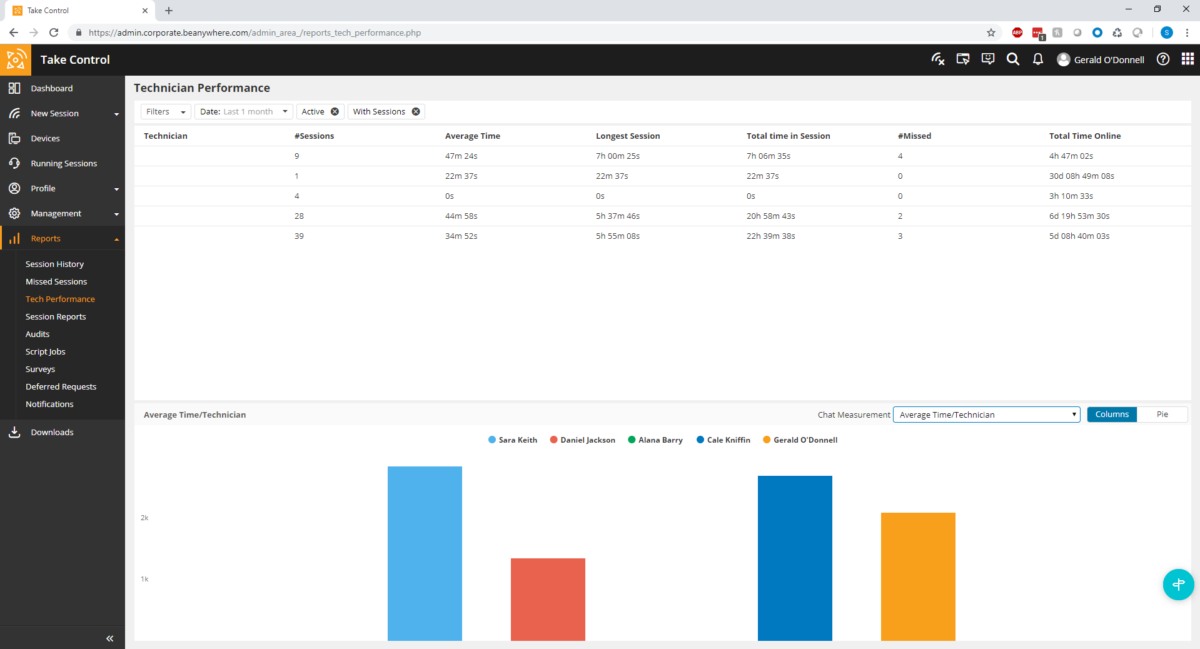The width and height of the screenshot is (1200, 649).
Task: Open Gerald O'Donnell's account menu
Action: tap(1100, 59)
